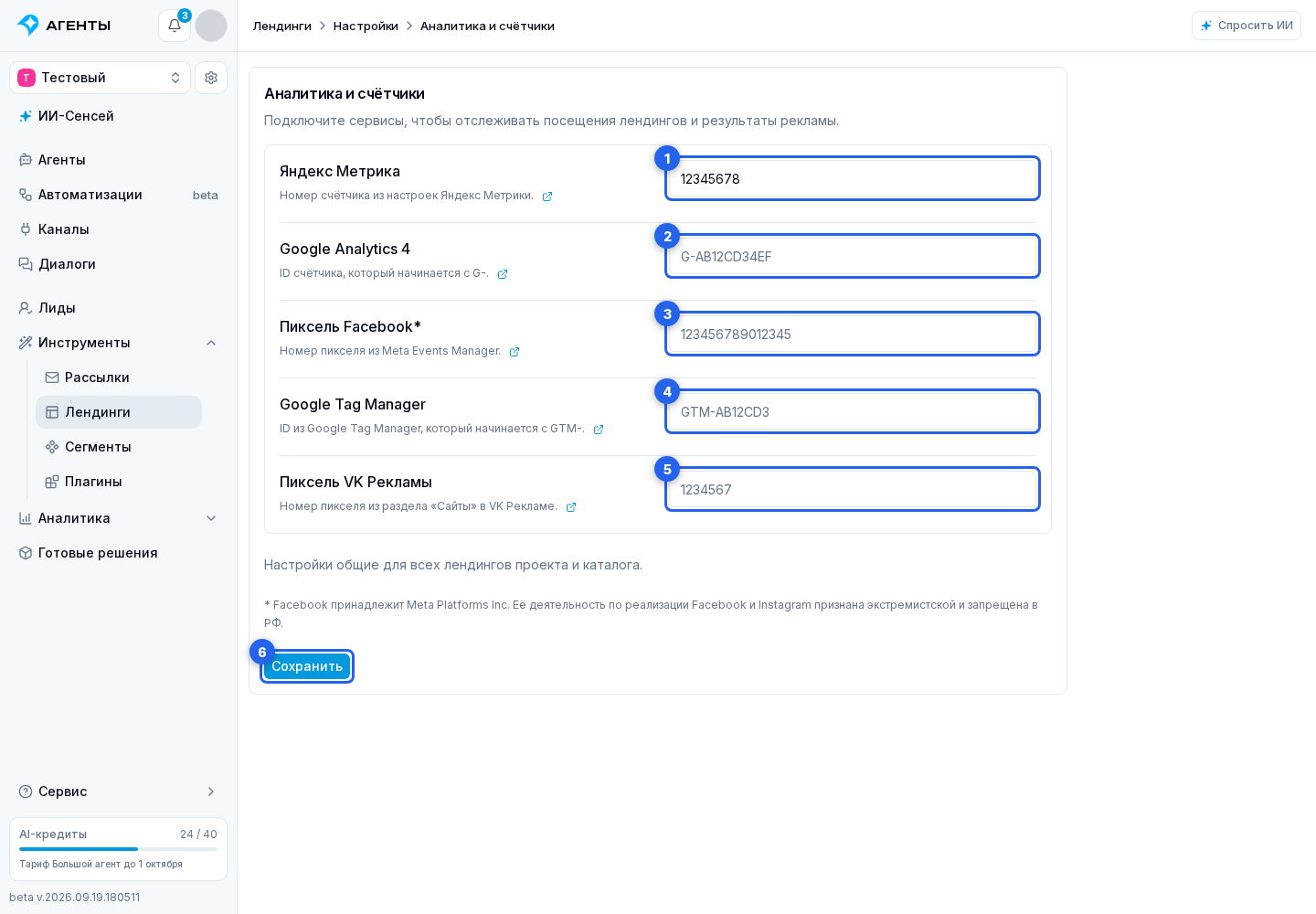The image size is (1316, 914).
Task: Click the Сохранить button
Action: (307, 666)
